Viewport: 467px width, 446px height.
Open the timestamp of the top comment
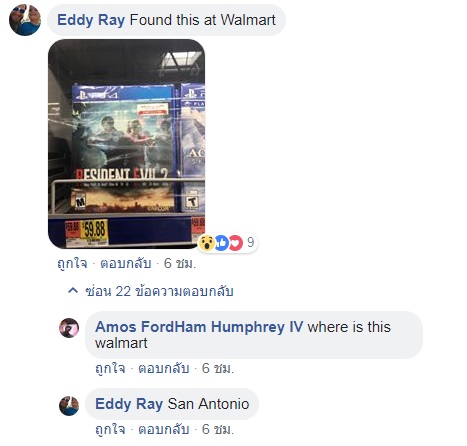tap(180, 263)
